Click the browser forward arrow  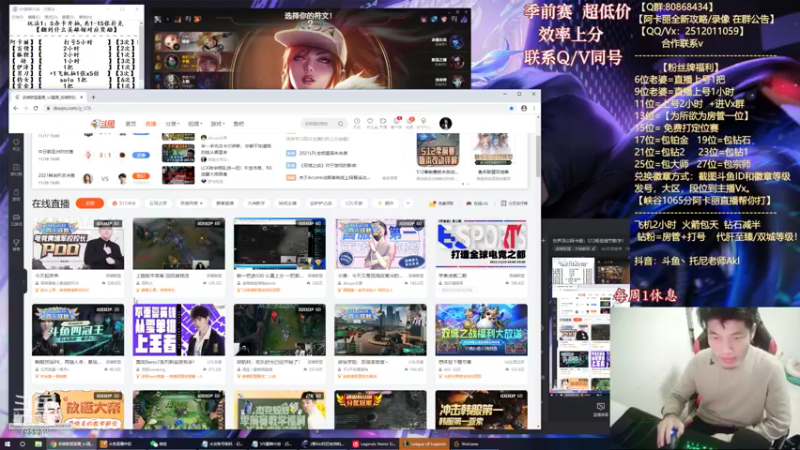coord(26,108)
